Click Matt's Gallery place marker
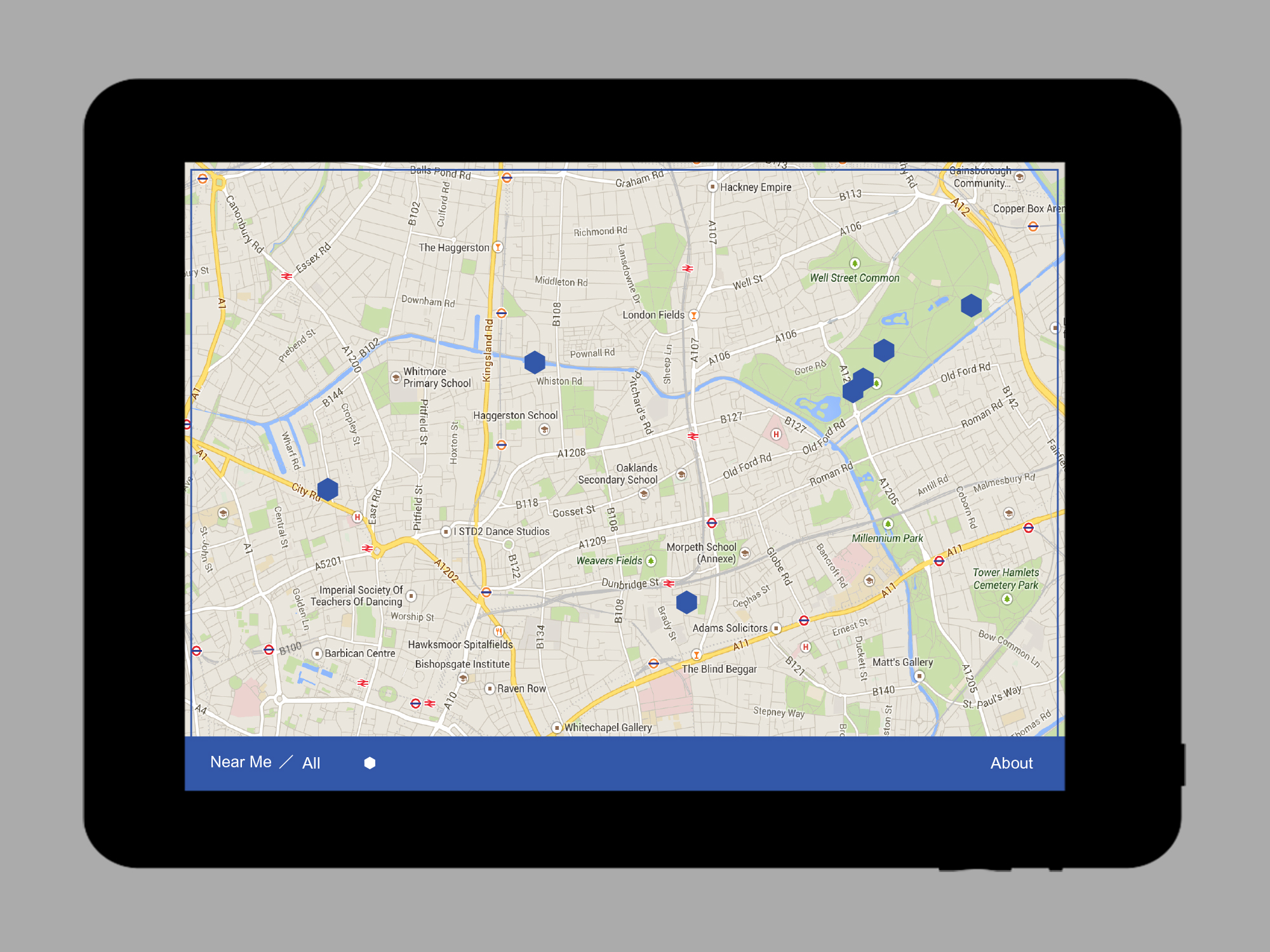This screenshot has width=1270, height=952. pos(919,676)
